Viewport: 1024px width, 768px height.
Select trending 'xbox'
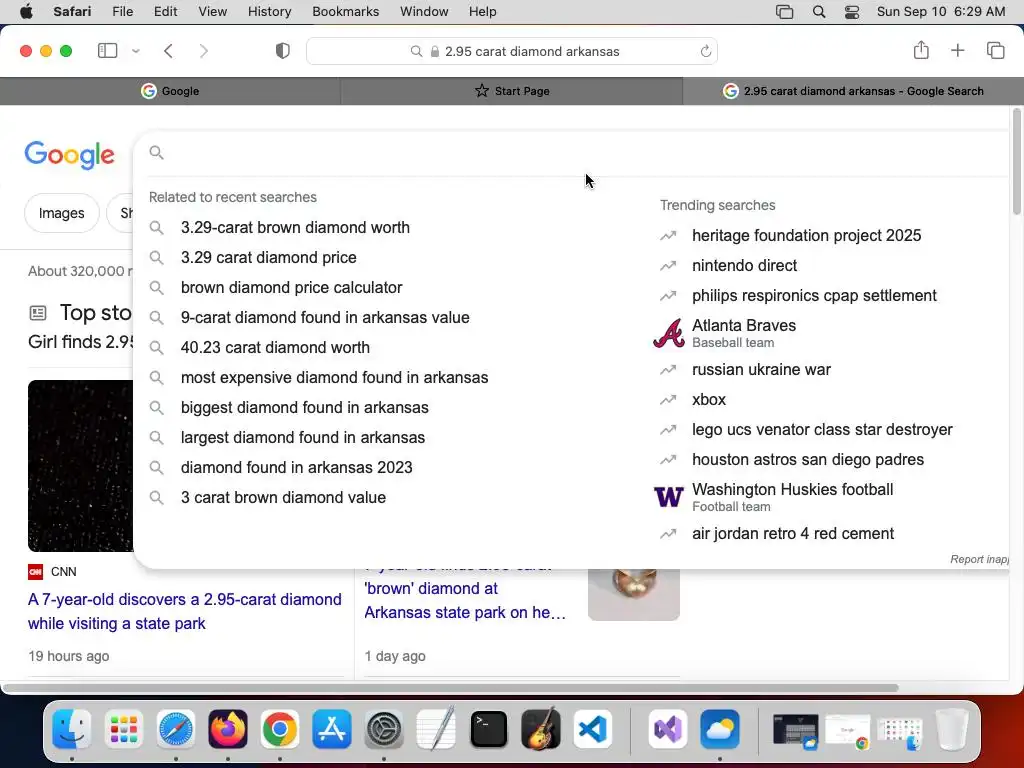709,400
